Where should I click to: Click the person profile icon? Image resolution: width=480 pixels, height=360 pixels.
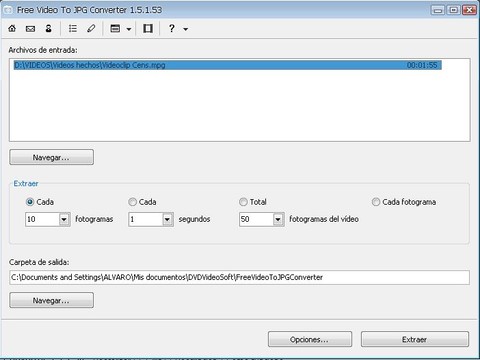click(49, 29)
